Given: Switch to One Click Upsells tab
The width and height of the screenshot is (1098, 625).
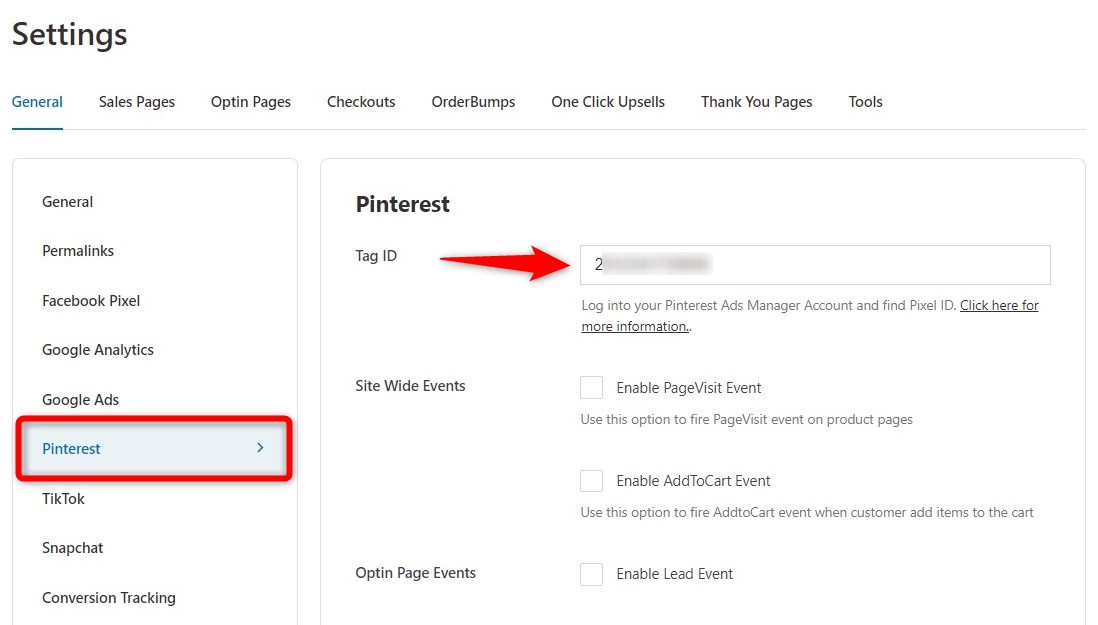Looking at the screenshot, I should pyautogui.click(x=607, y=101).
